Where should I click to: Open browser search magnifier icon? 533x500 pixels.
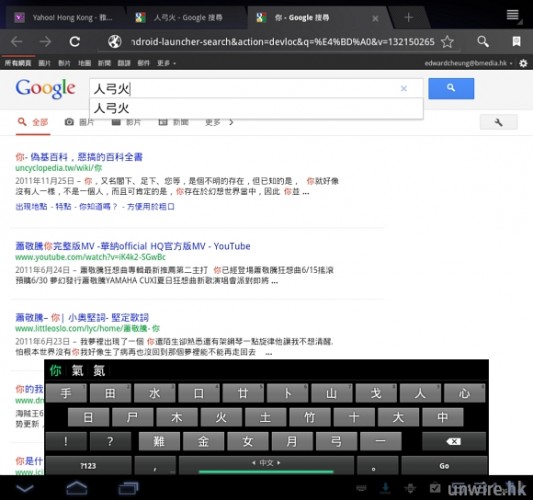pyautogui.click(x=483, y=41)
